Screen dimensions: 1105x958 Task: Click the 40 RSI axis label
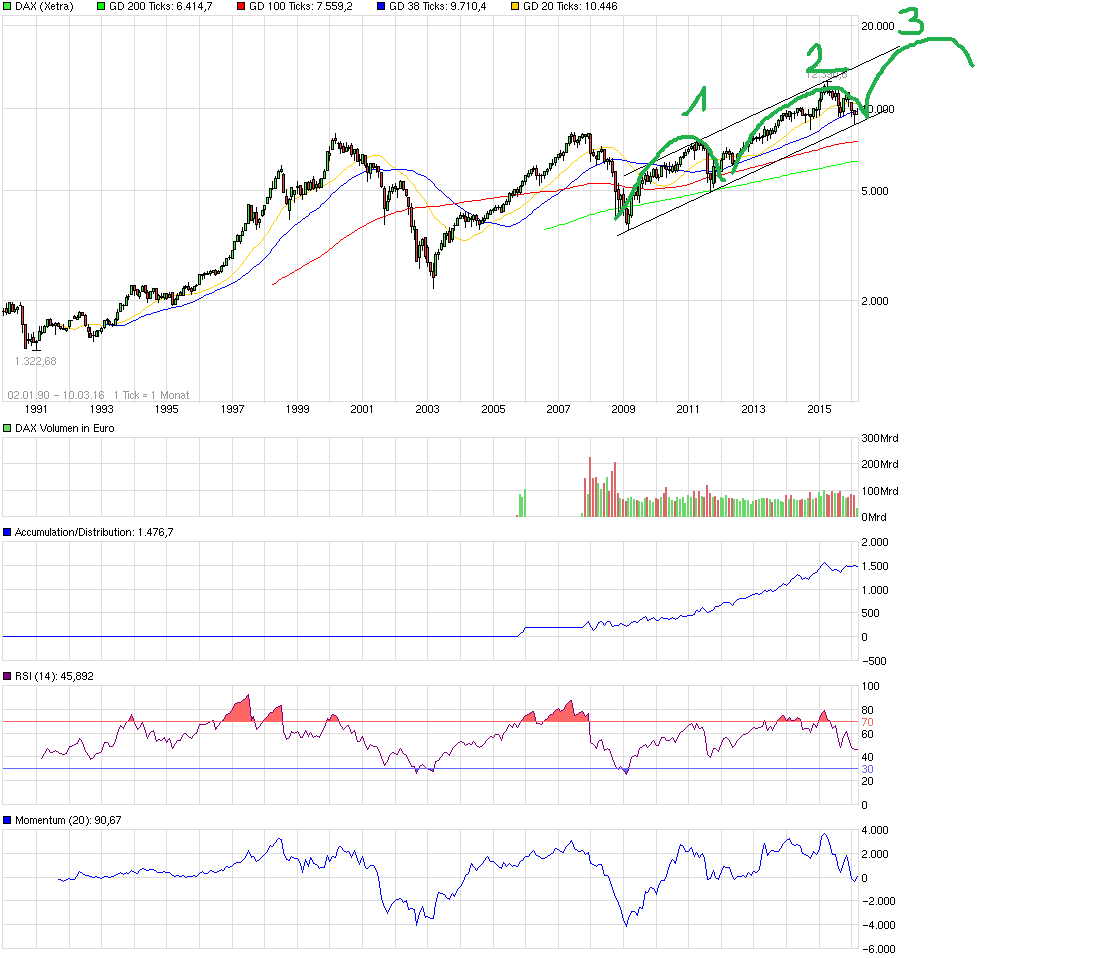click(x=868, y=758)
